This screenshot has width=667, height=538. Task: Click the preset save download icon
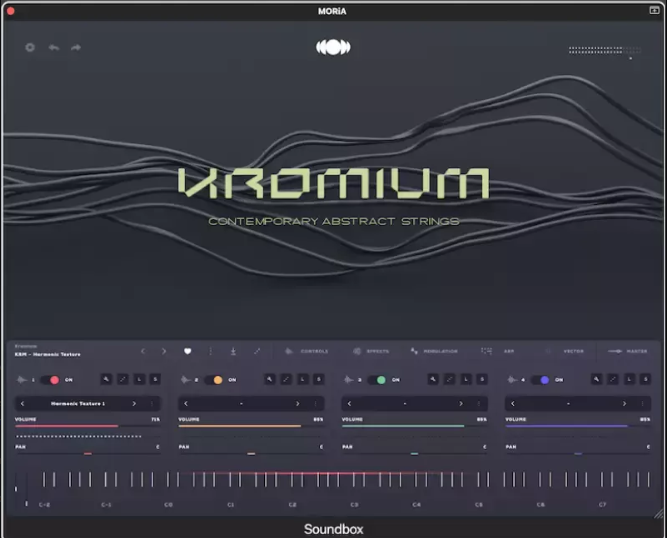[x=233, y=351]
